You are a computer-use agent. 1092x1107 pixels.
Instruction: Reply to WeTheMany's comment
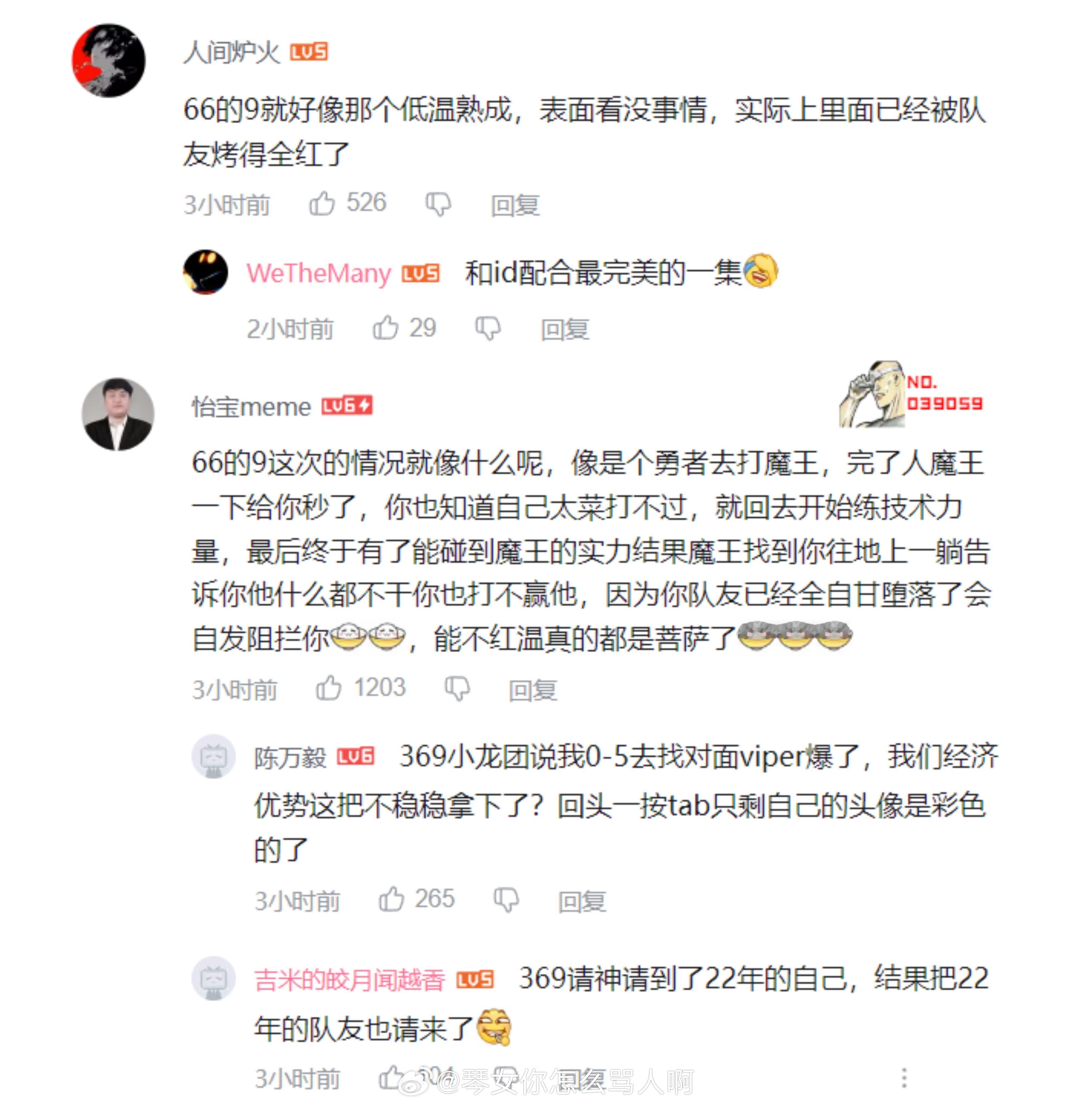click(565, 329)
